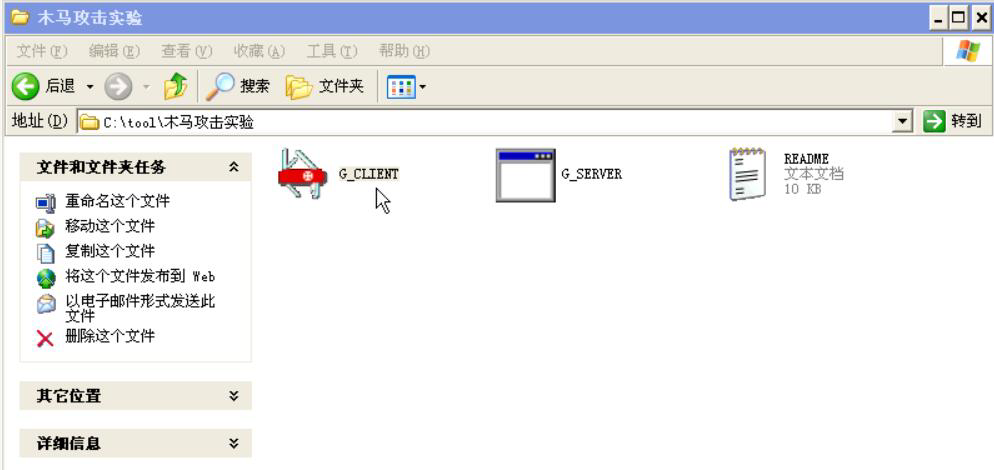Open the Back history dropdown arrow
This screenshot has width=994, height=470.
point(90,87)
